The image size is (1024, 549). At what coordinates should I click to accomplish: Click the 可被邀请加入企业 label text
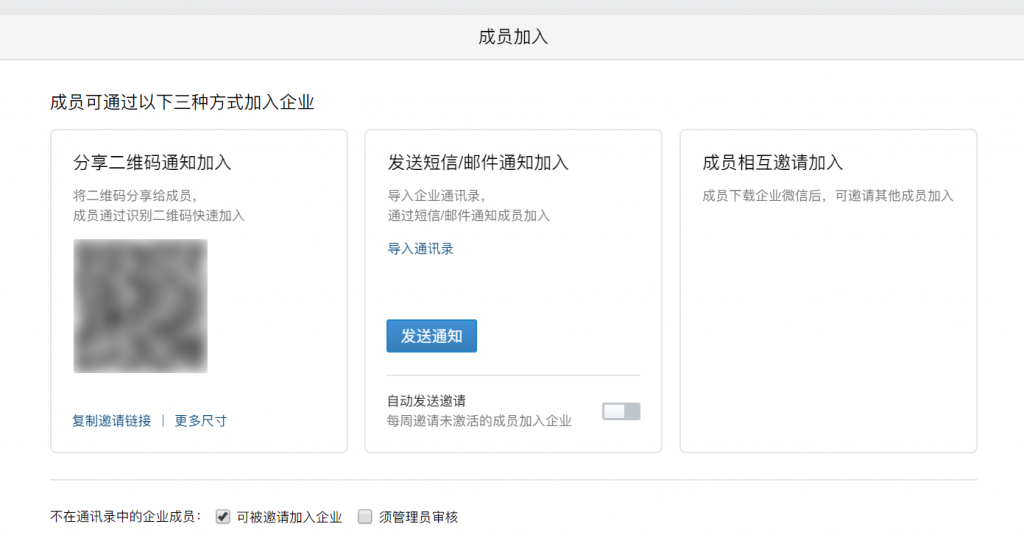click(x=289, y=518)
